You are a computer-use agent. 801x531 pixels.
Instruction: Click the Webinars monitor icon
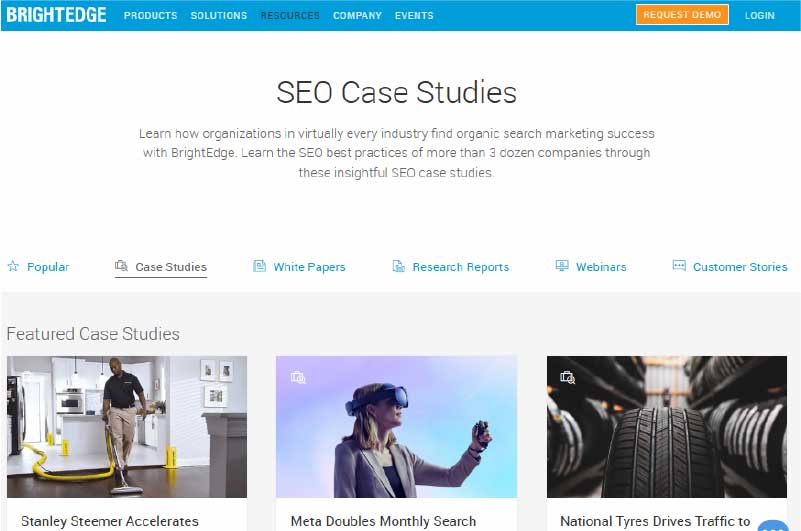562,266
